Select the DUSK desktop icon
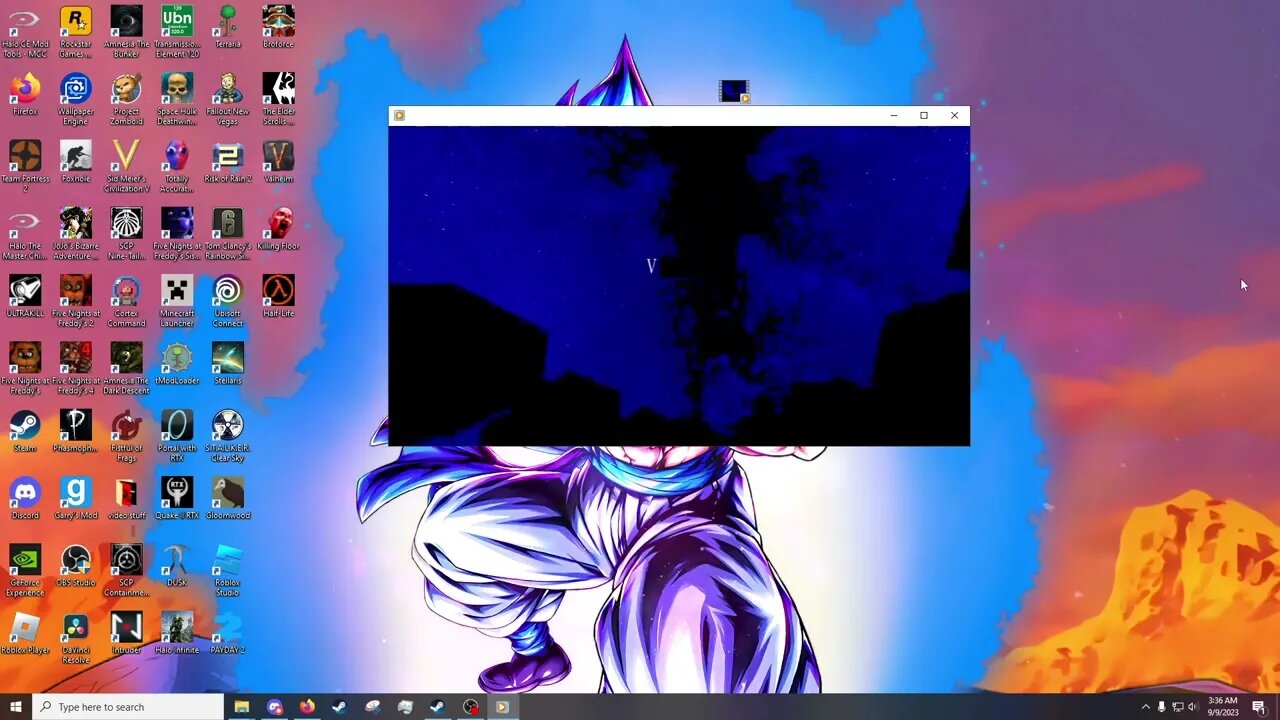Screen dimensions: 1280x720 tap(177, 565)
